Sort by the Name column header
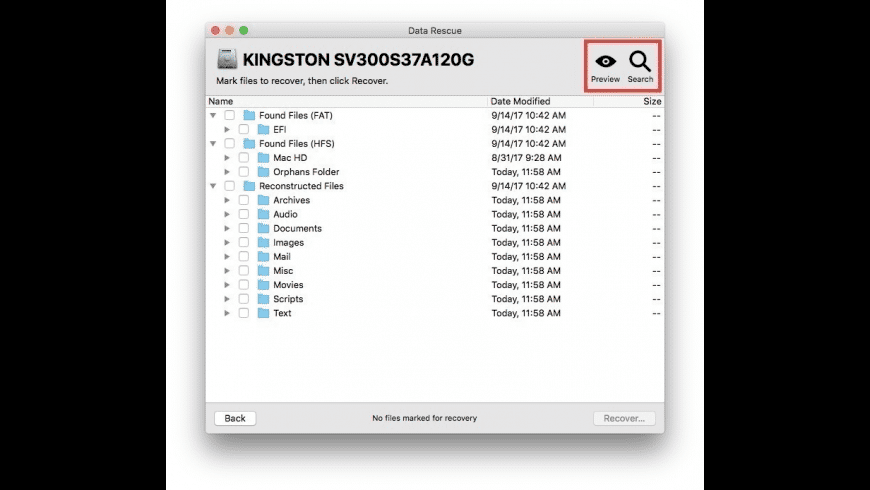 coord(346,101)
